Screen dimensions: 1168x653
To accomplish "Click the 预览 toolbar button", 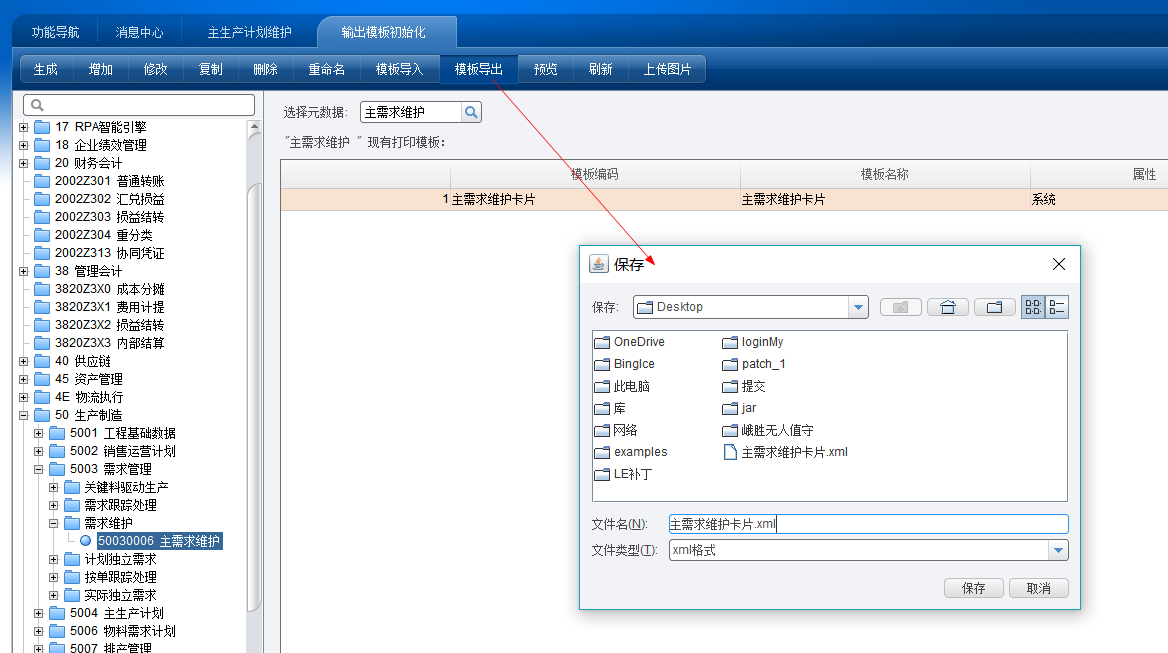I will click(x=545, y=69).
